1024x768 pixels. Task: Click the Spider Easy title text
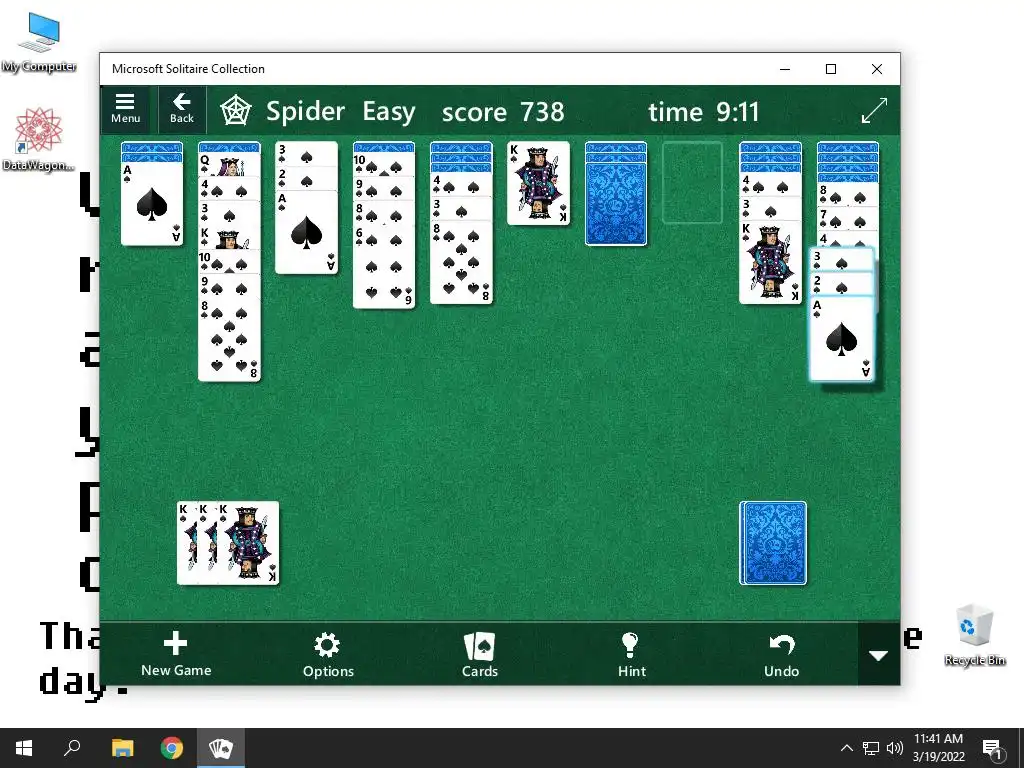[340, 111]
